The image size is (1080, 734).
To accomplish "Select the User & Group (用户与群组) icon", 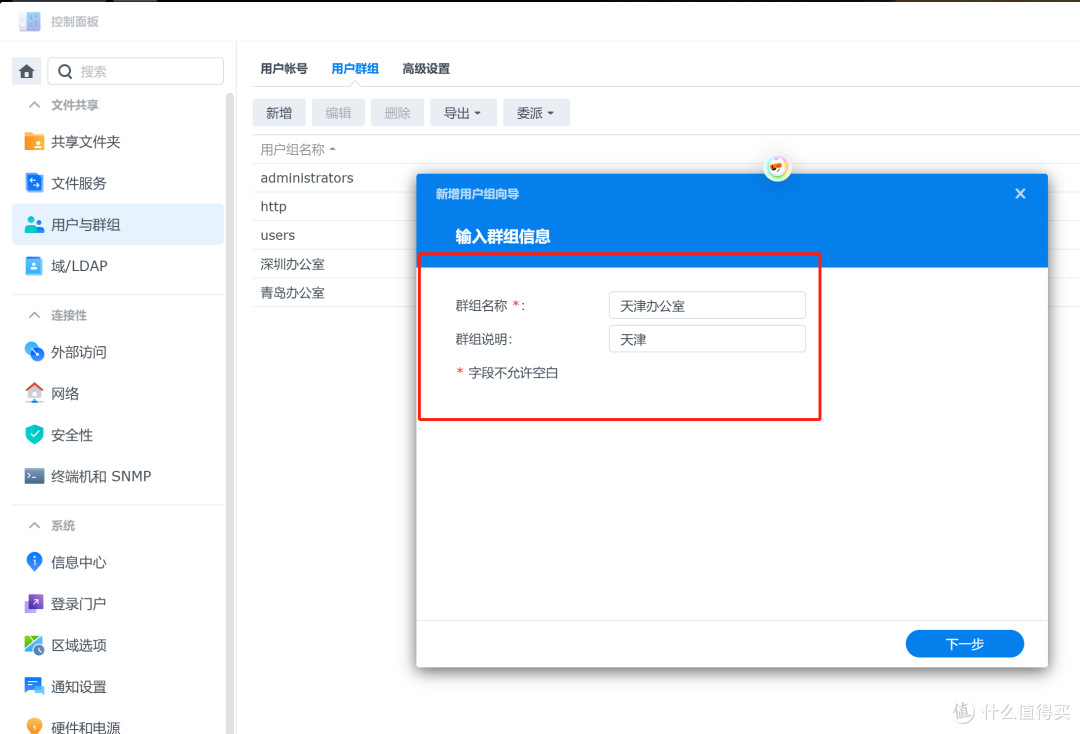I will click(x=34, y=224).
